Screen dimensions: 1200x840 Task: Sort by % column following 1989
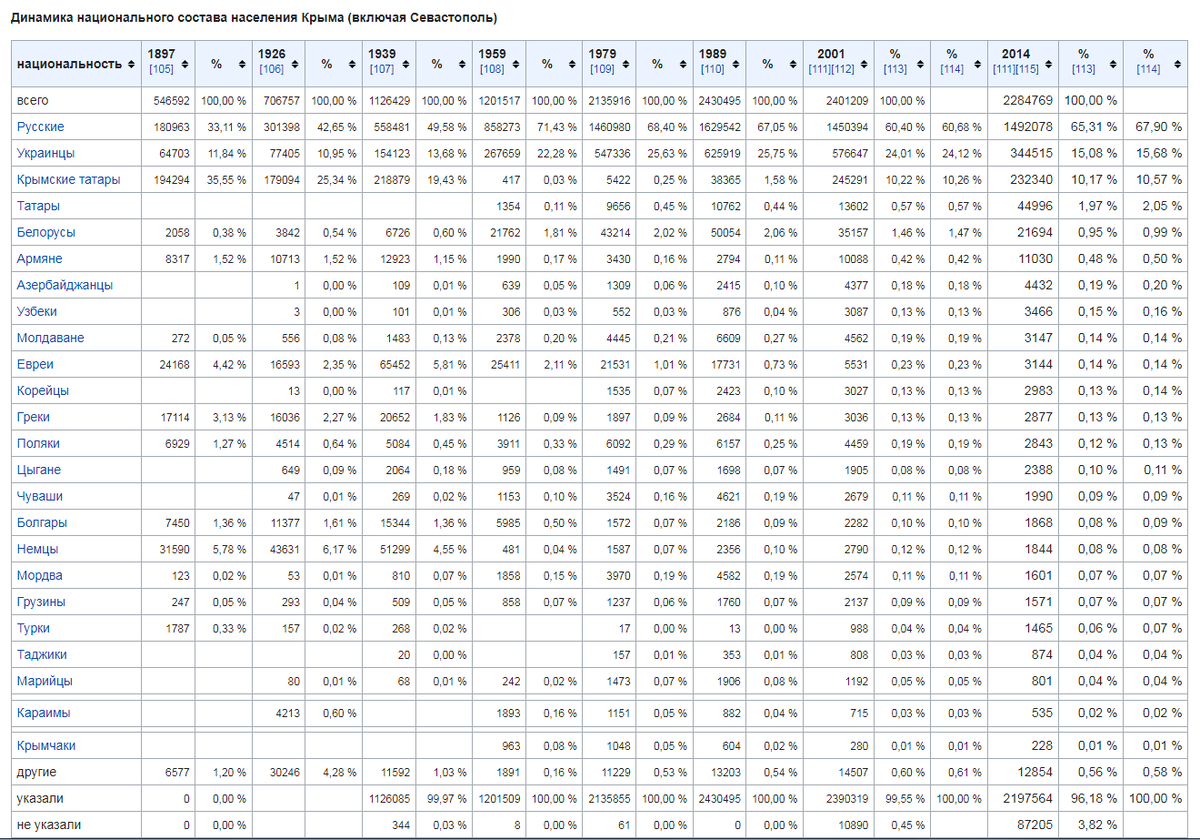pos(793,63)
